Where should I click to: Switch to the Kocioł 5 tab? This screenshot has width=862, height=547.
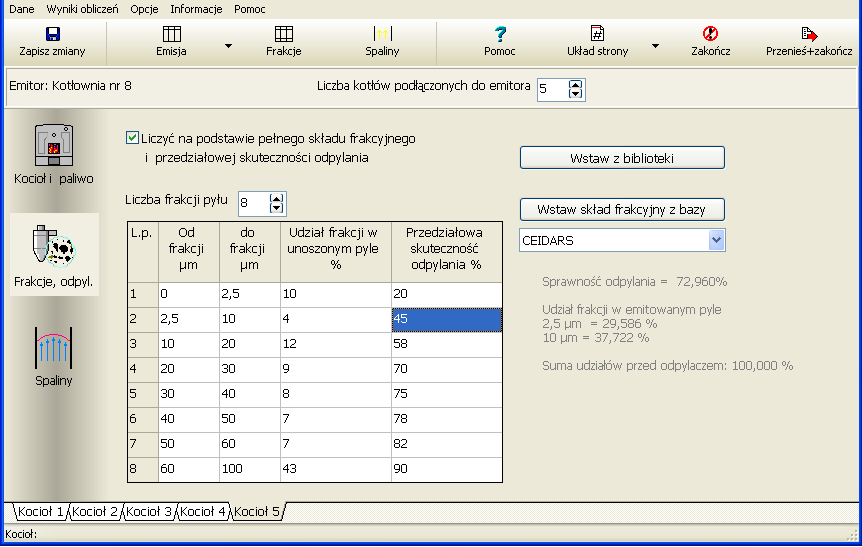click(257, 512)
